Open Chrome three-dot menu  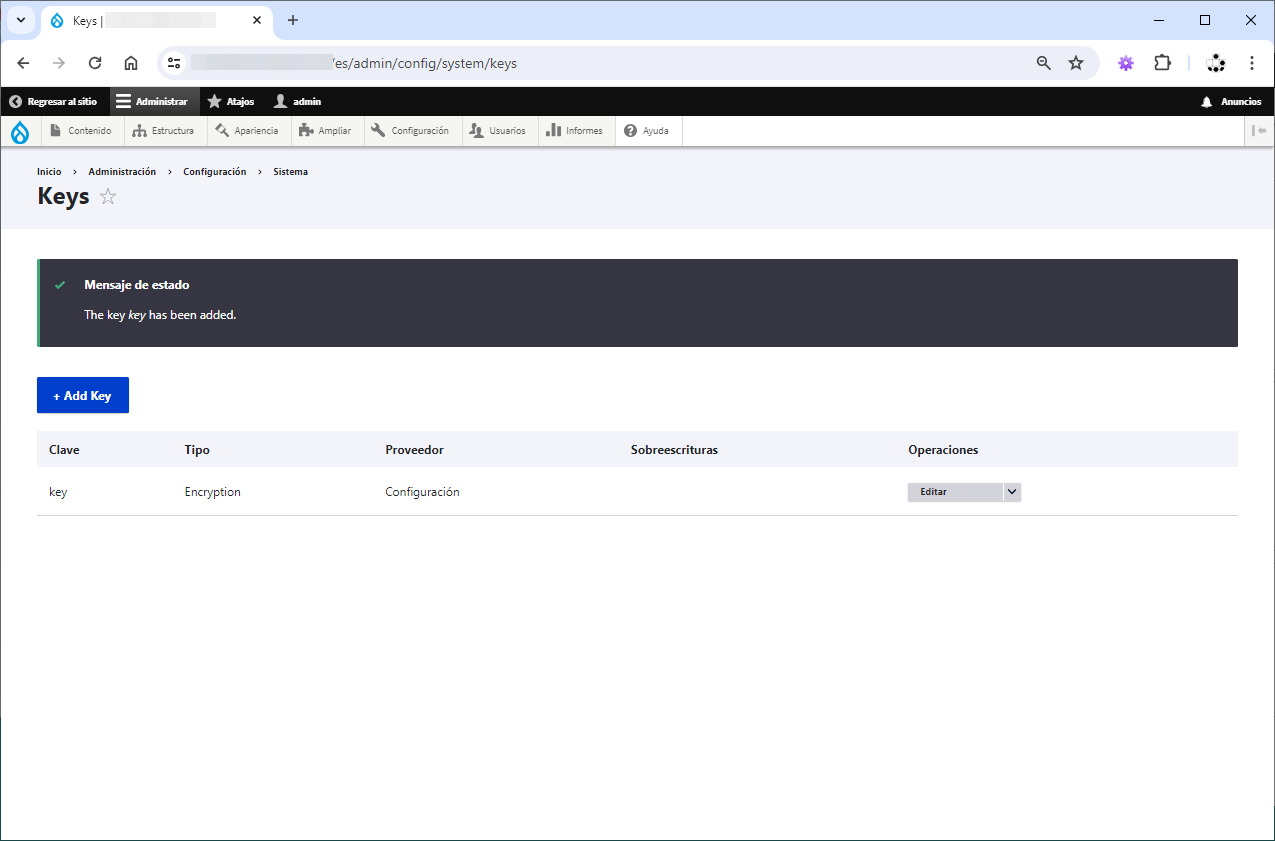tap(1252, 63)
